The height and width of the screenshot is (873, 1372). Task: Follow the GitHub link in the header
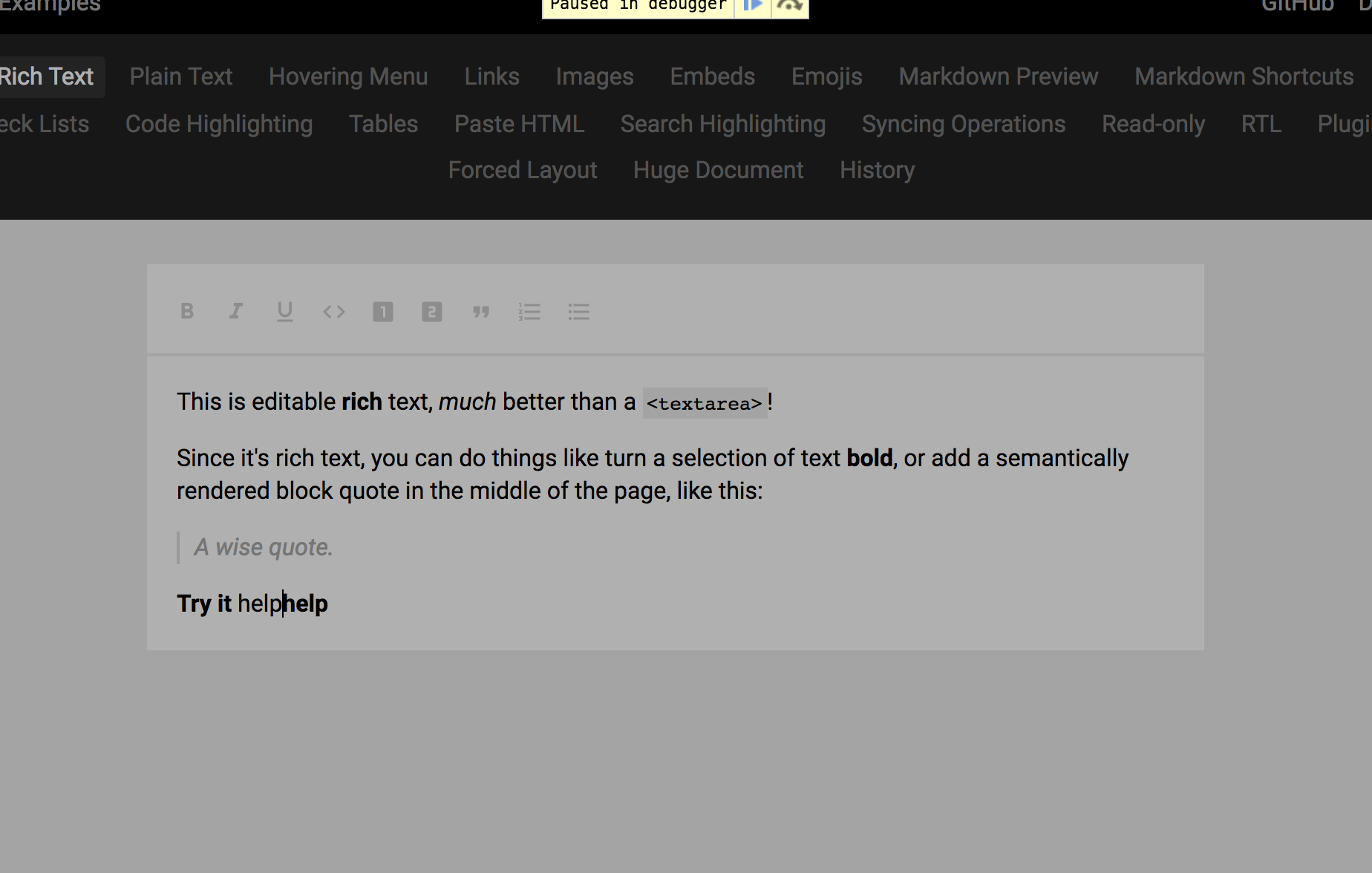(1298, 6)
